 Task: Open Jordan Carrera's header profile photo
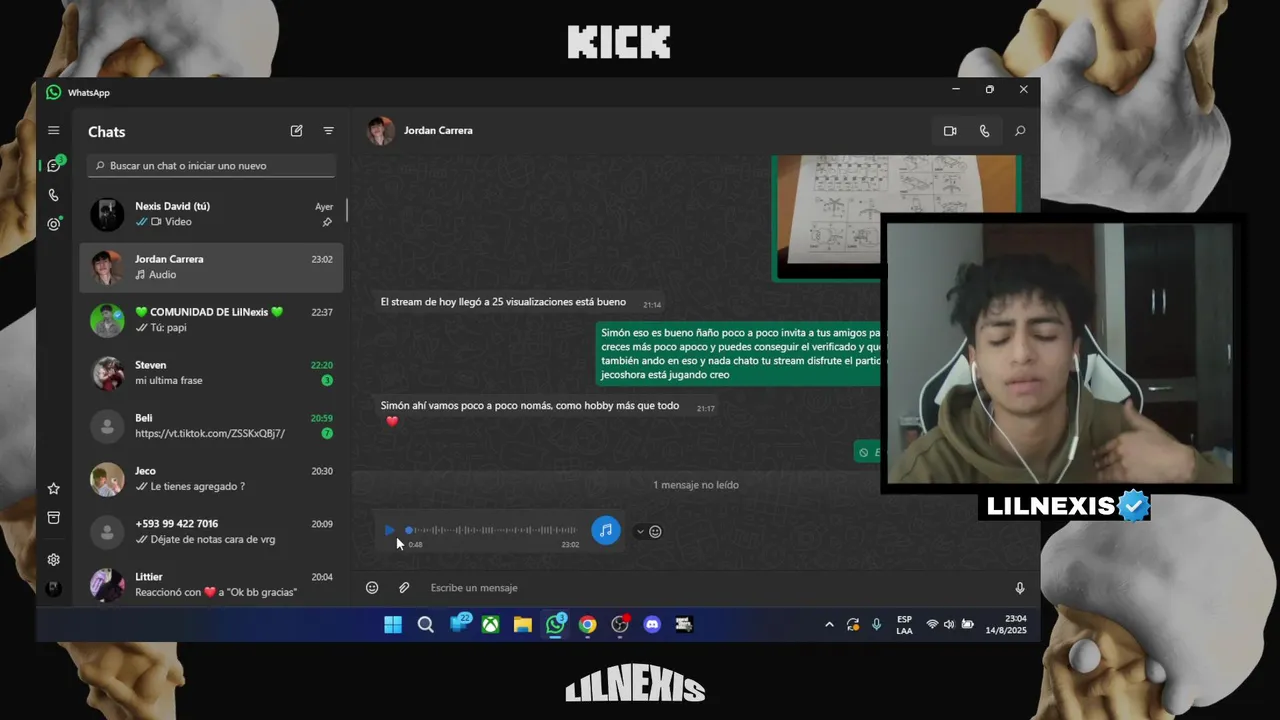click(x=381, y=131)
